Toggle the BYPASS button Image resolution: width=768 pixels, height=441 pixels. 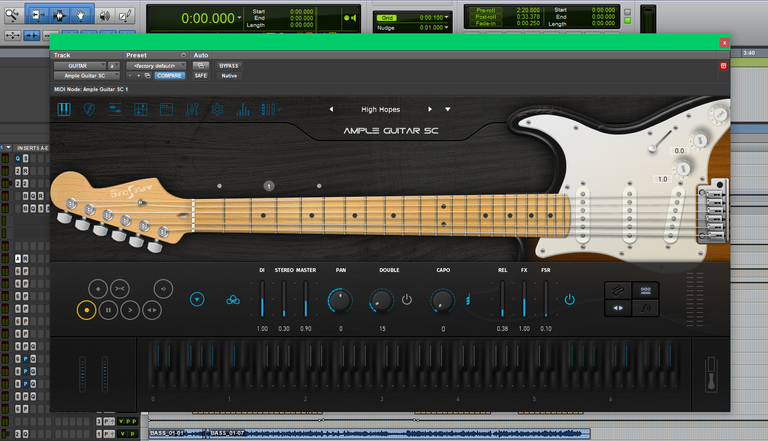[x=229, y=66]
